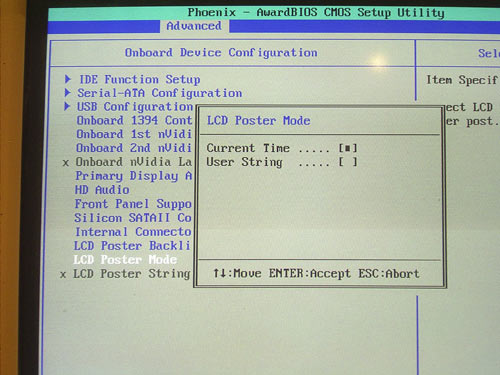Select Onboard 1st nVidia item
The height and width of the screenshot is (375, 500).
(x=134, y=134)
